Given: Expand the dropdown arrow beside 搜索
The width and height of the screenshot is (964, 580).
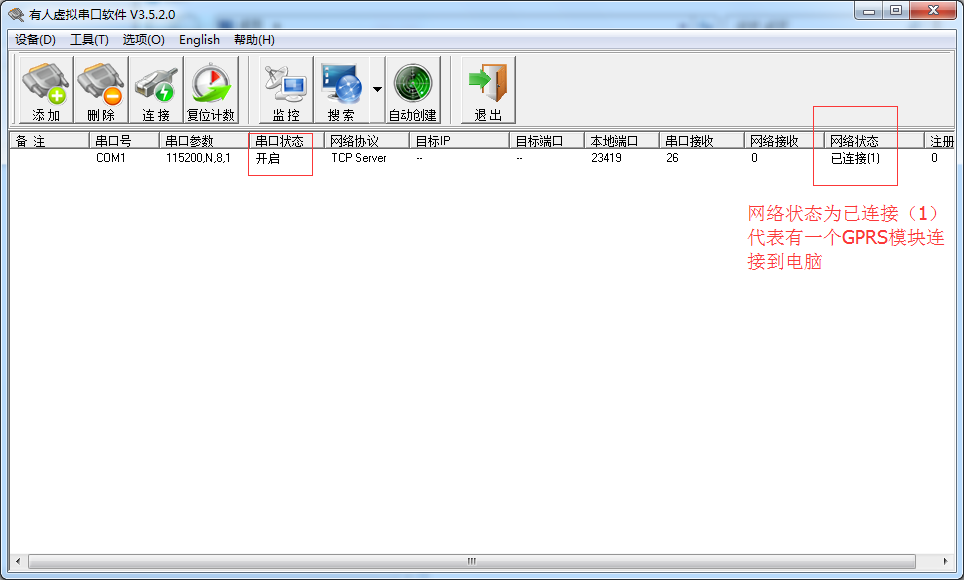Looking at the screenshot, I should (377, 89).
